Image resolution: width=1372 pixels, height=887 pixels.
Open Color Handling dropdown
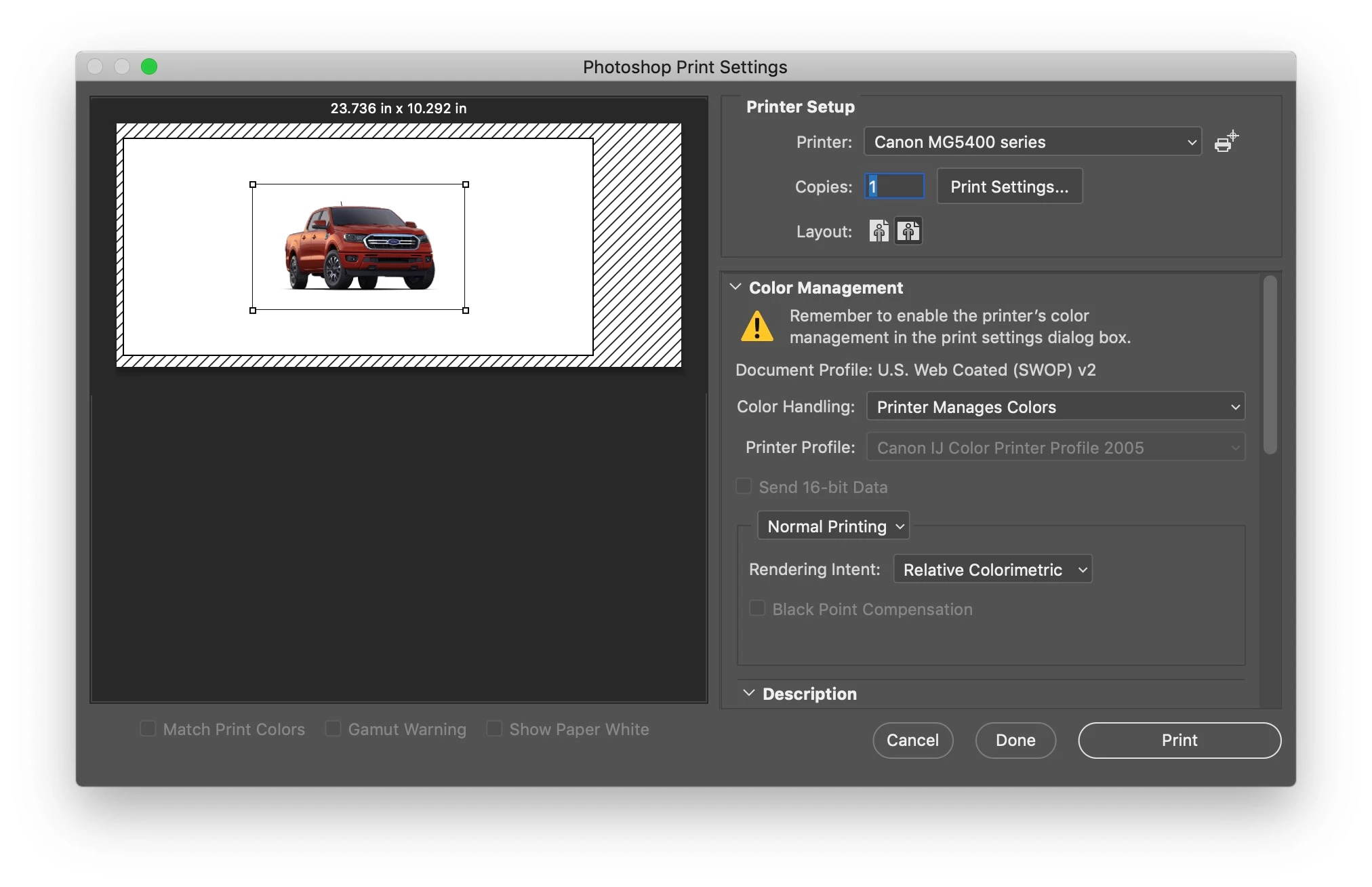tap(1055, 407)
